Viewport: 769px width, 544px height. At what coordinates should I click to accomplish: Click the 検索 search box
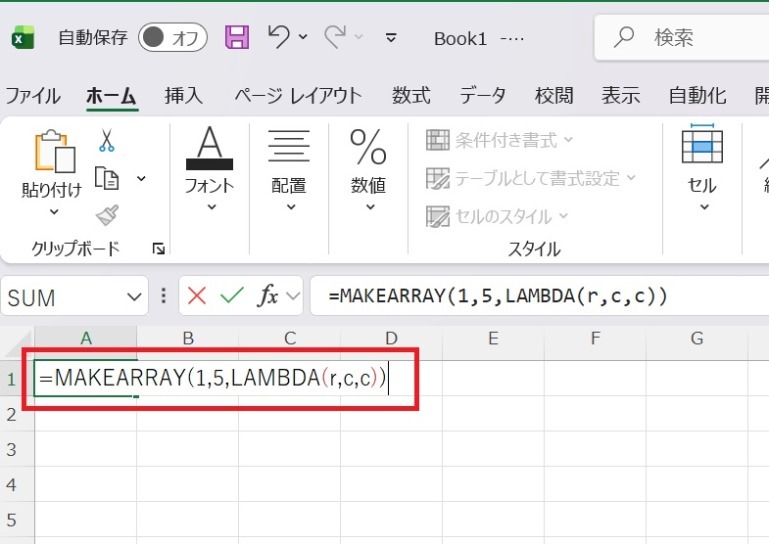tap(682, 37)
